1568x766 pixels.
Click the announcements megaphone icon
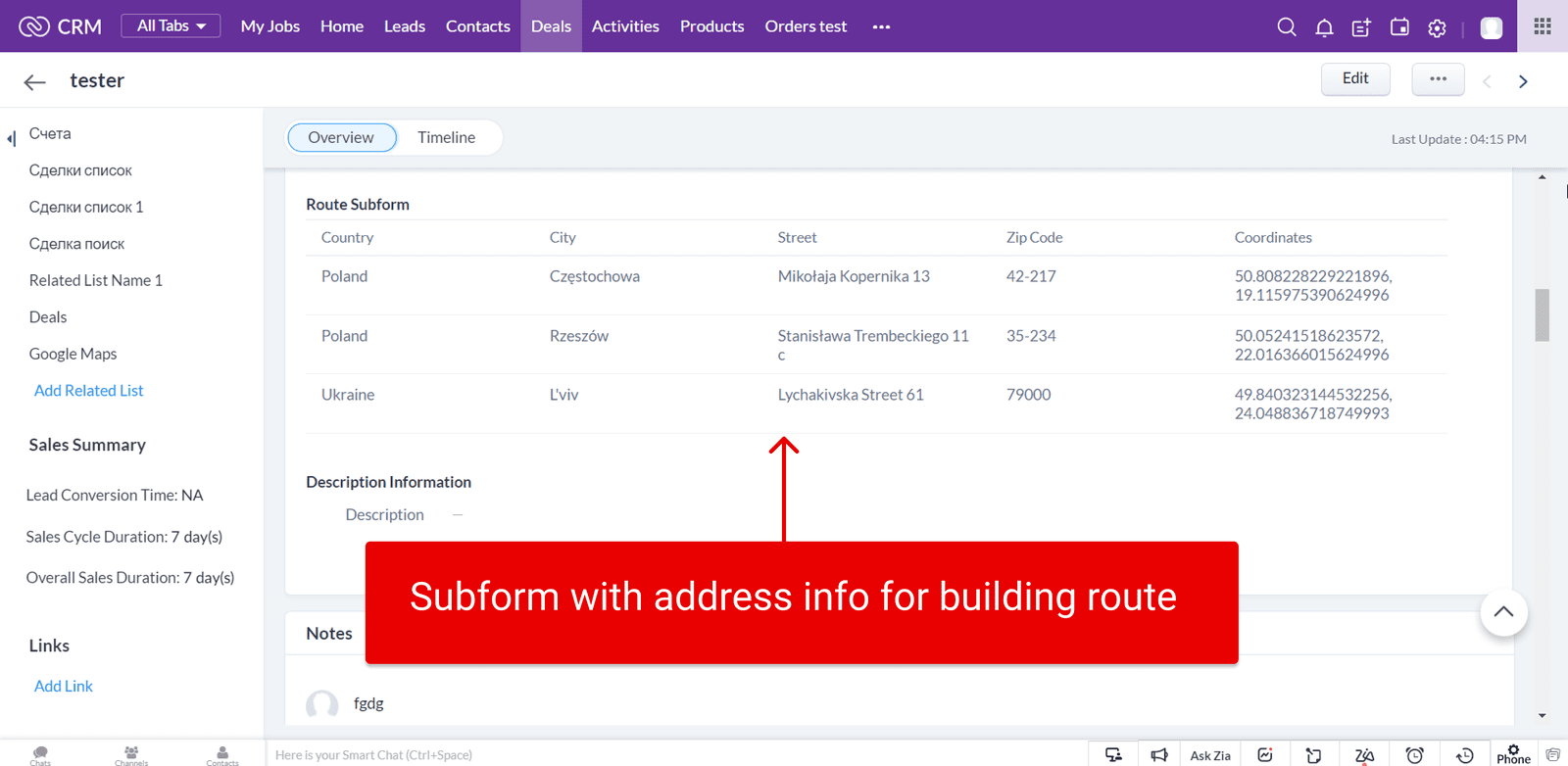(1159, 754)
